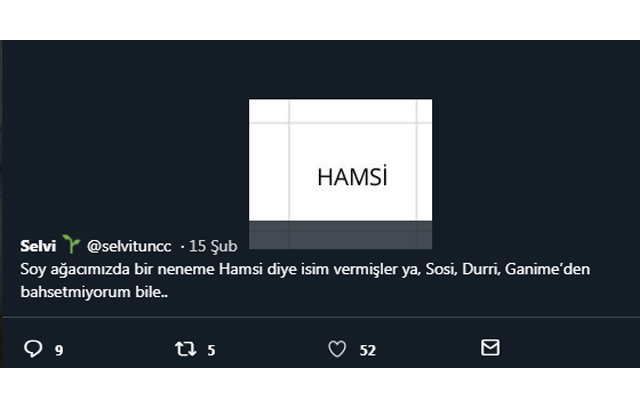Open the Selvi profile name link

point(38,245)
